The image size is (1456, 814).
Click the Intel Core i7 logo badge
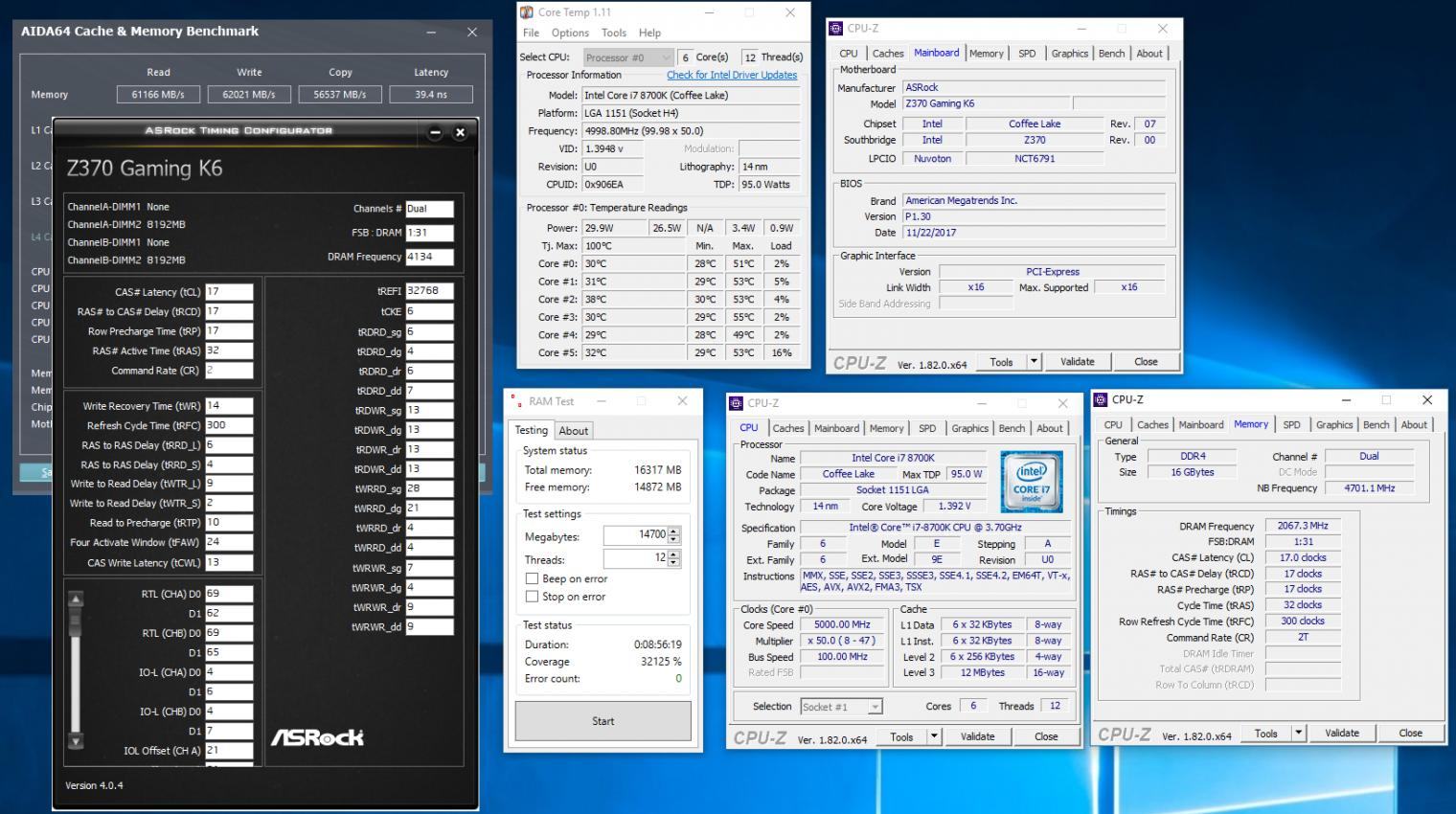click(1032, 482)
